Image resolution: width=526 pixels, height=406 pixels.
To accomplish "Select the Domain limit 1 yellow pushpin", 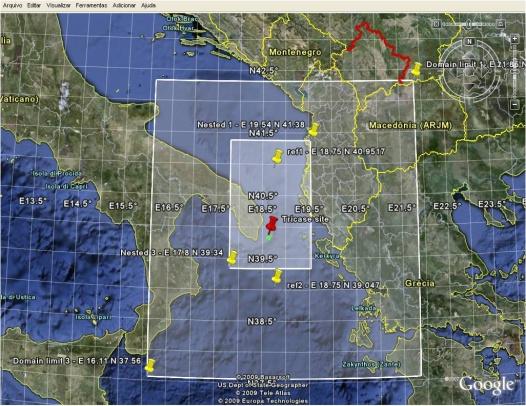I will pos(416,69).
